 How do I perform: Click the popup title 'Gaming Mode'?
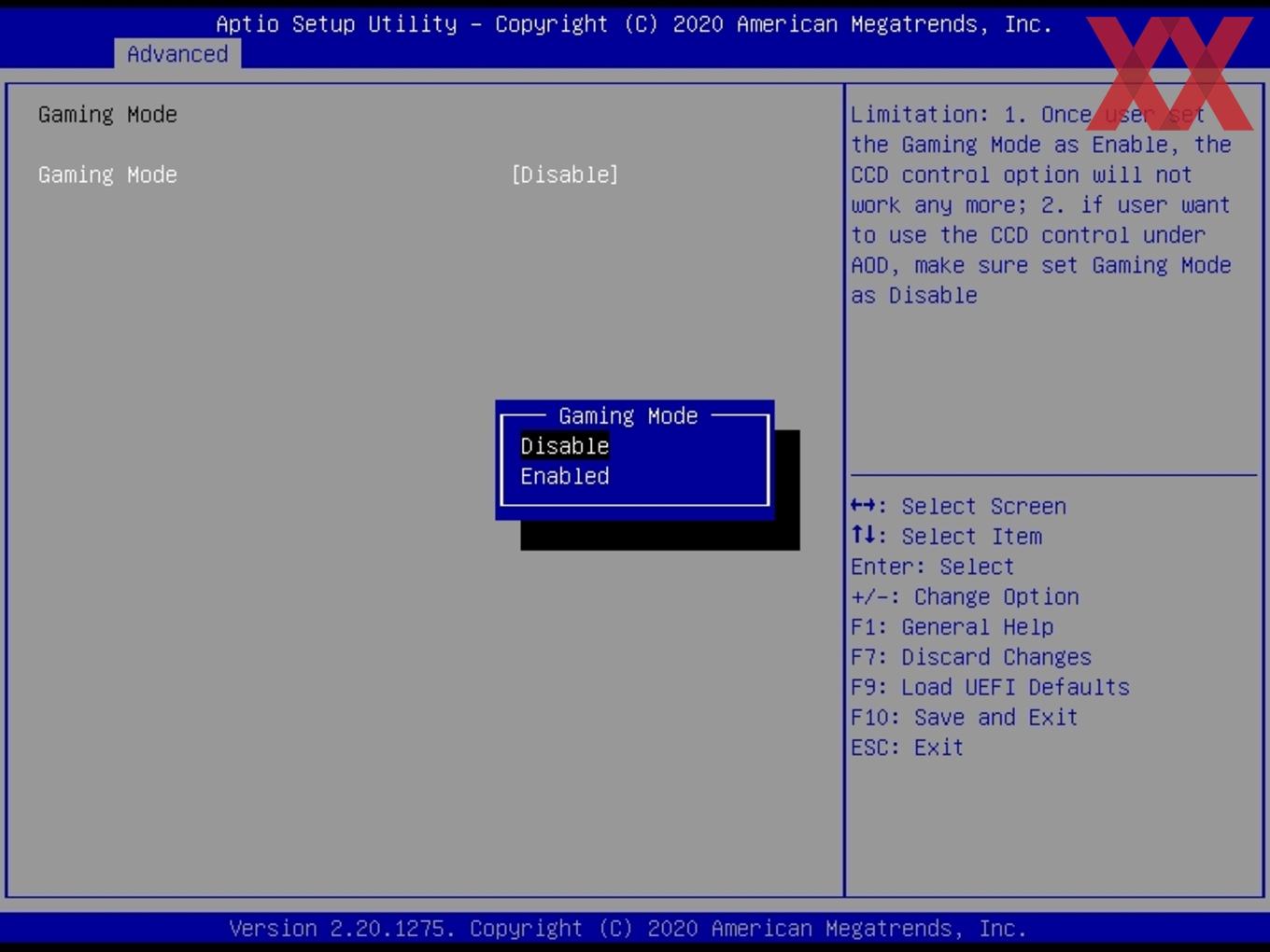628,415
